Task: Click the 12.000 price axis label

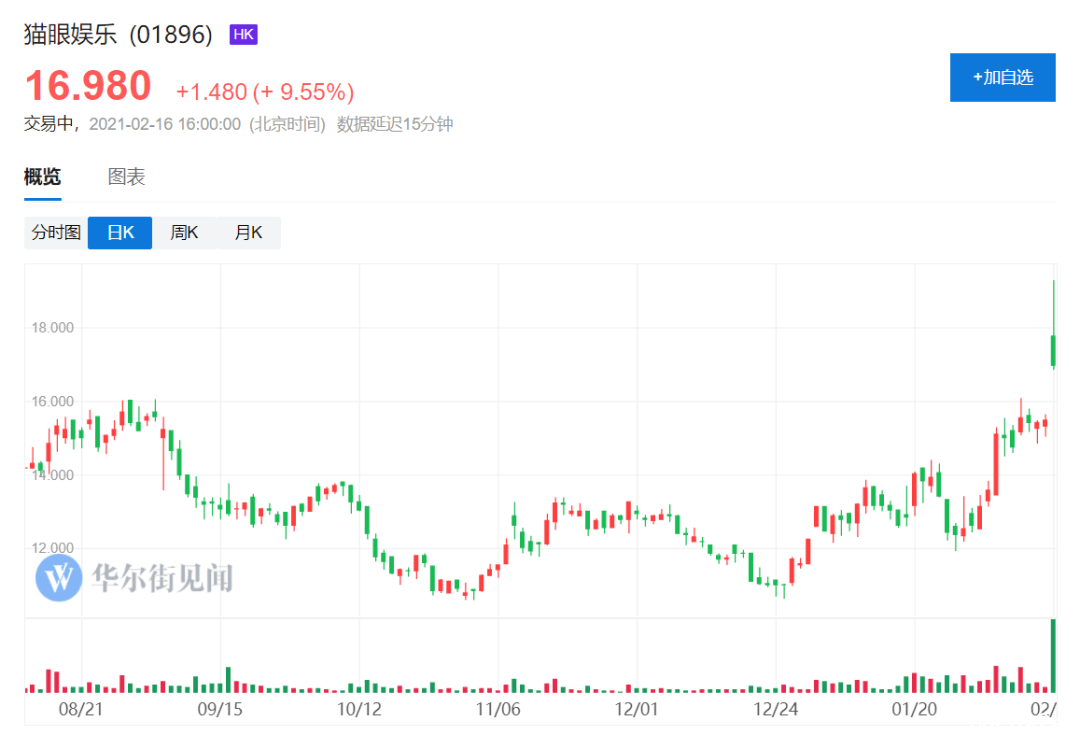Action: pos(52,548)
